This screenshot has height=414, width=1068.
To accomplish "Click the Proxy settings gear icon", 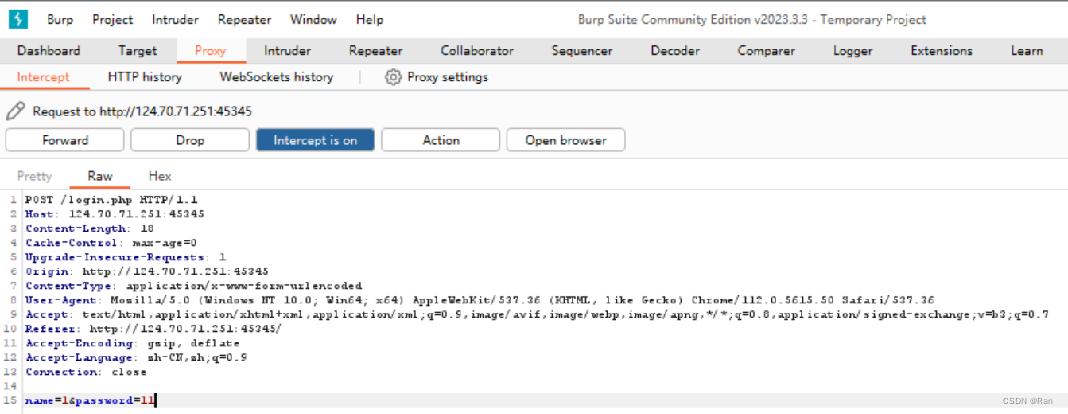I will (x=393, y=77).
